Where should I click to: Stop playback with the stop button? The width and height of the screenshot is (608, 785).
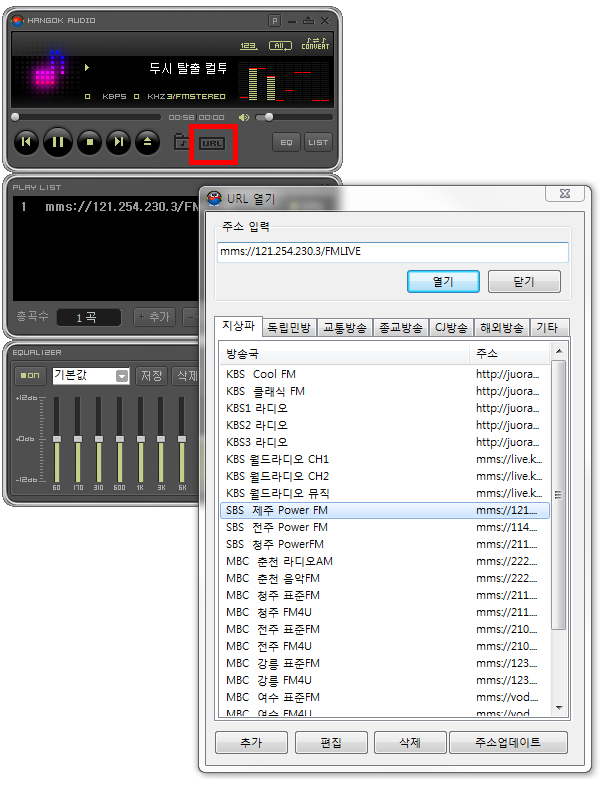pos(90,142)
